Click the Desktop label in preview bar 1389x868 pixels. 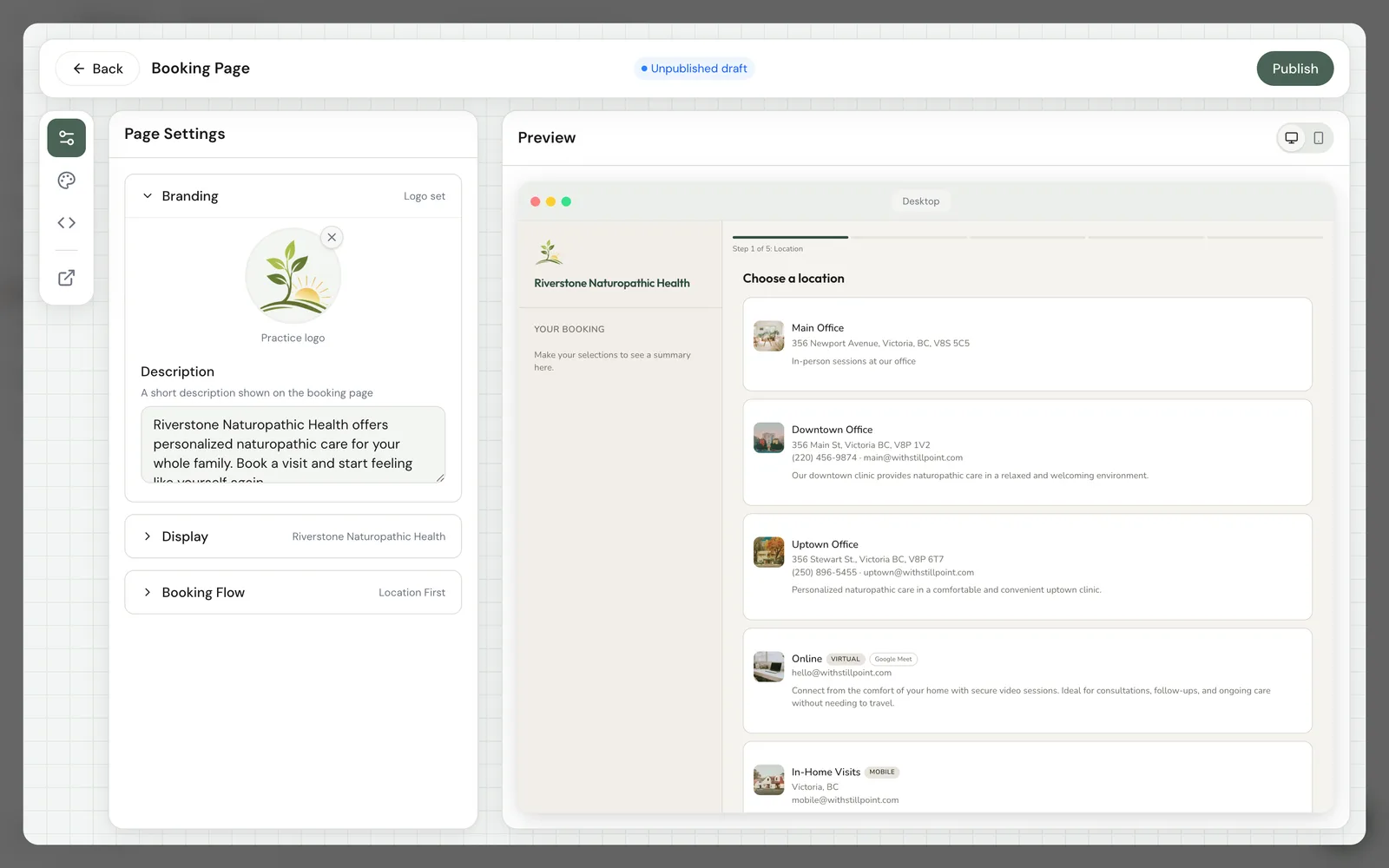[x=920, y=201]
